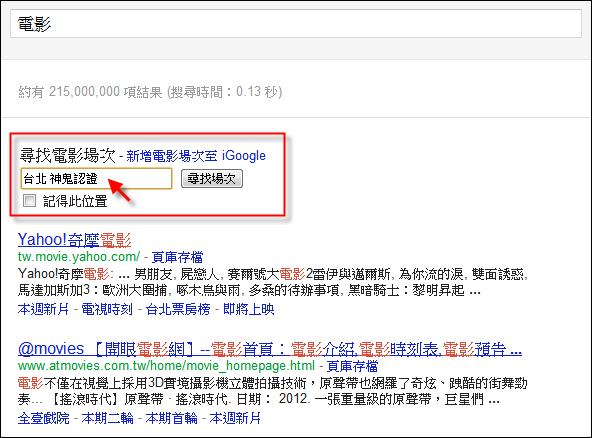Viewport: 592px width, 438px height.
Task: Click the tw.movie.yahoo.com/ green URL text
Action: (x=79, y=257)
